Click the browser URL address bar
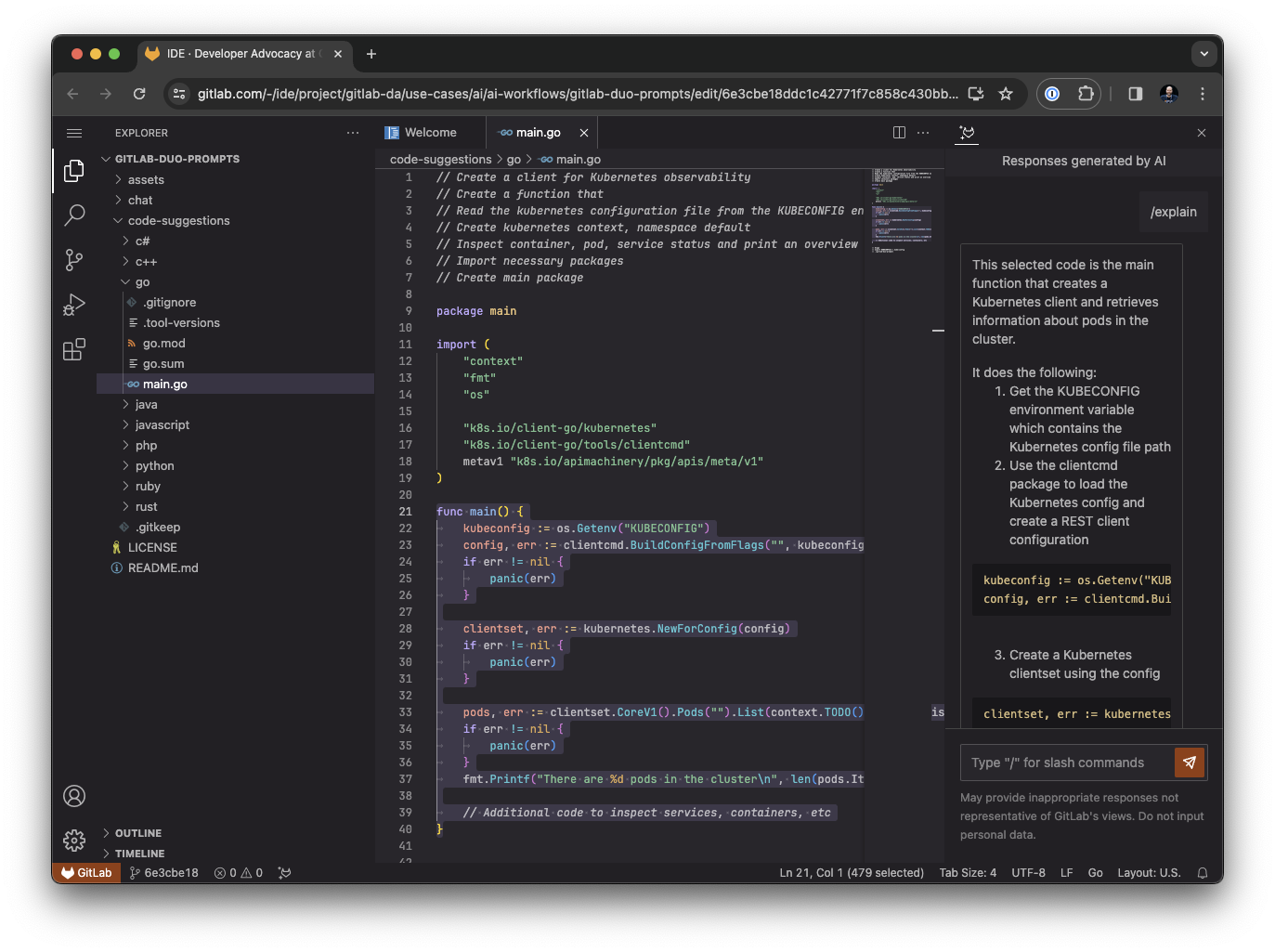This screenshot has height=952, width=1275. click(577, 94)
